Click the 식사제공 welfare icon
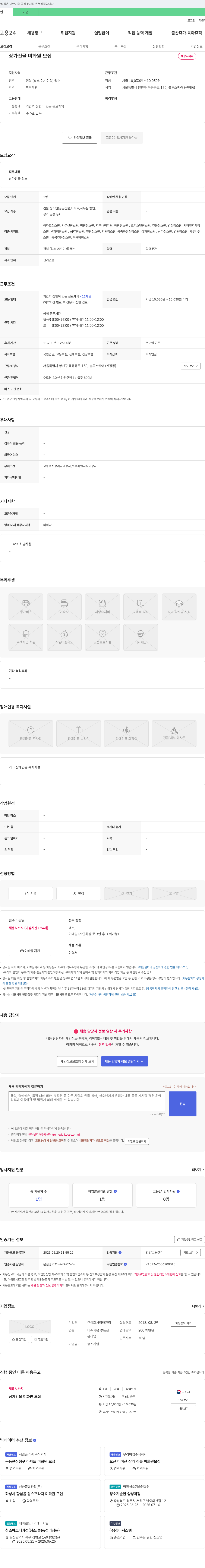The height and width of the screenshot is (1568, 205). (141, 637)
